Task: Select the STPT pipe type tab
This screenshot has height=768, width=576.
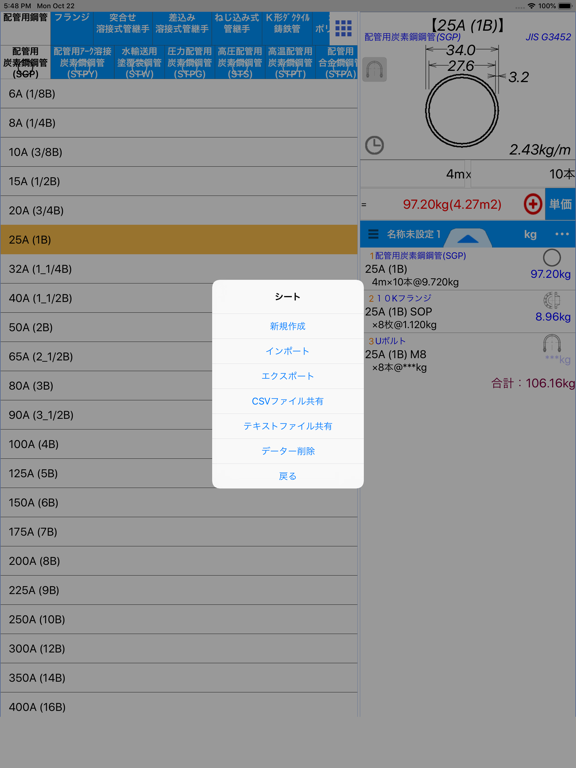Action: coord(290,62)
